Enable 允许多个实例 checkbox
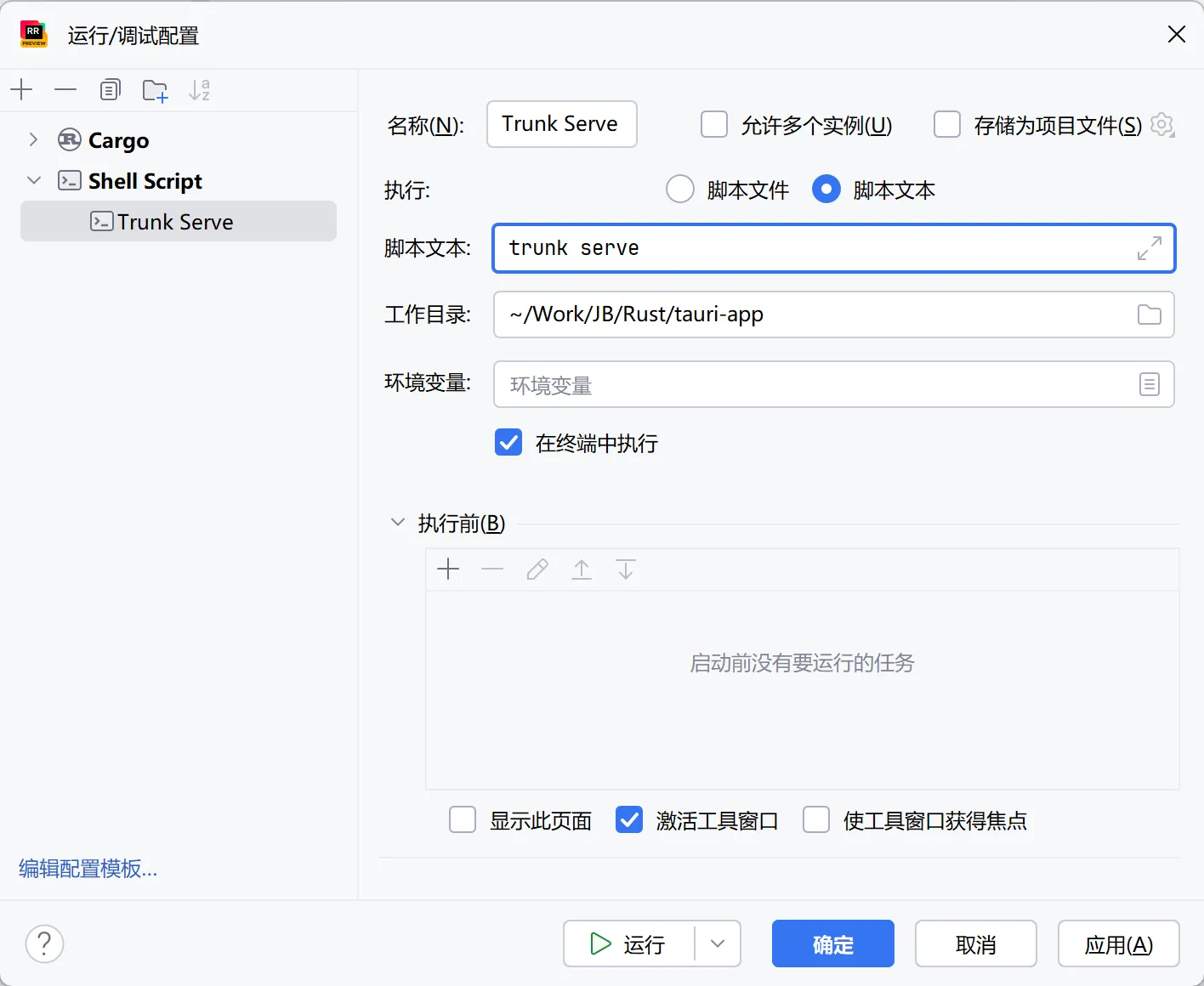Viewport: 1204px width, 986px height. [x=714, y=125]
